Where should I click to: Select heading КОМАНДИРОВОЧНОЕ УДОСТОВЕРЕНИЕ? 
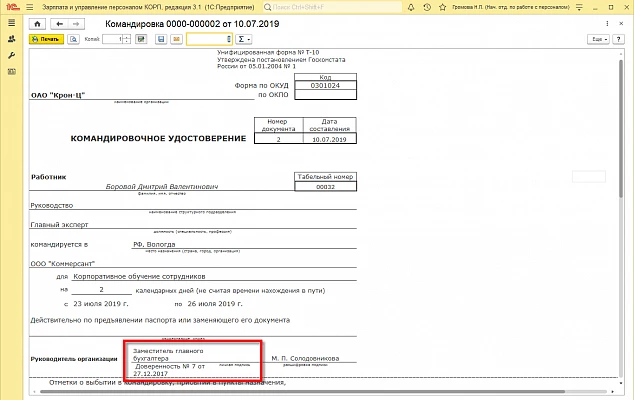coord(158,138)
